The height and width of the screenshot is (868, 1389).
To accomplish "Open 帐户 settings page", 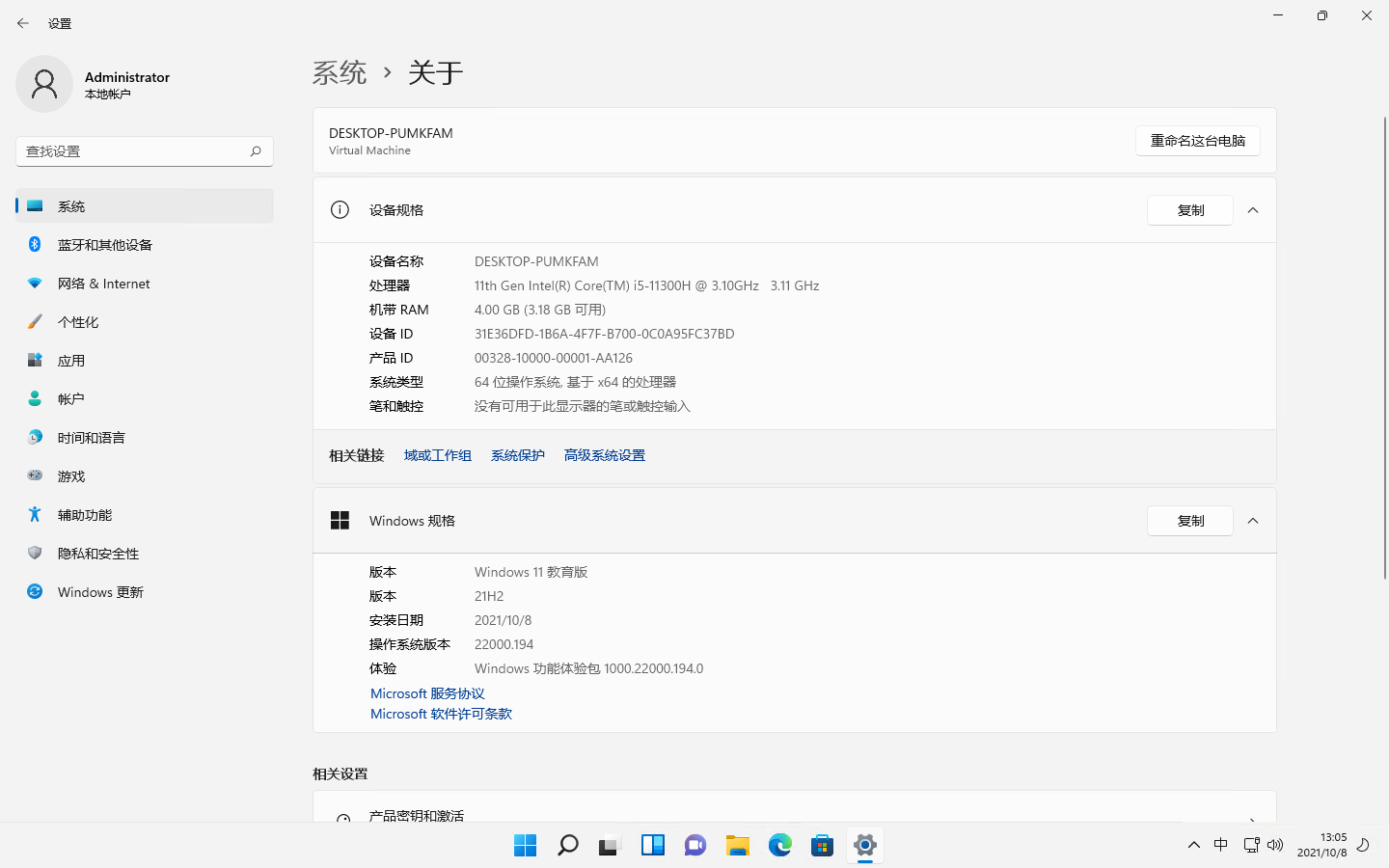I will (145, 399).
